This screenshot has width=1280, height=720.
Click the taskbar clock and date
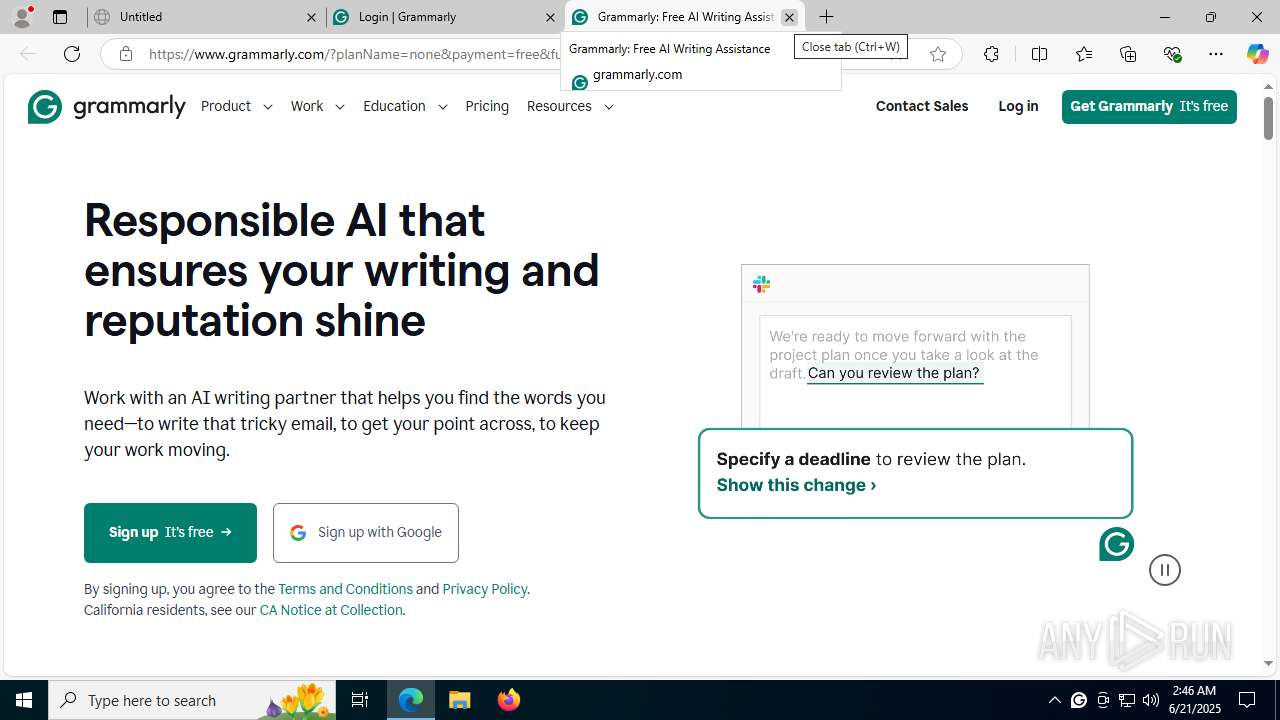(x=1194, y=700)
